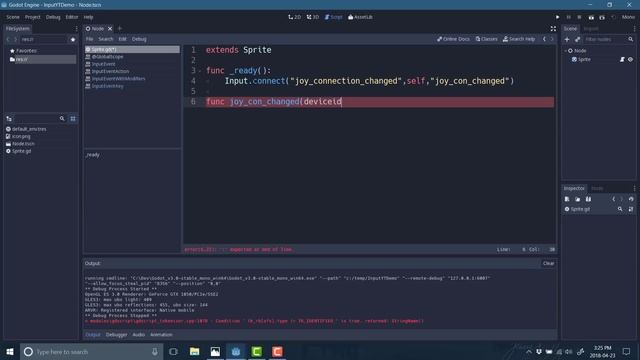640x360 pixels.
Task: Add a new scene tab with plus
Action: (120, 29)
